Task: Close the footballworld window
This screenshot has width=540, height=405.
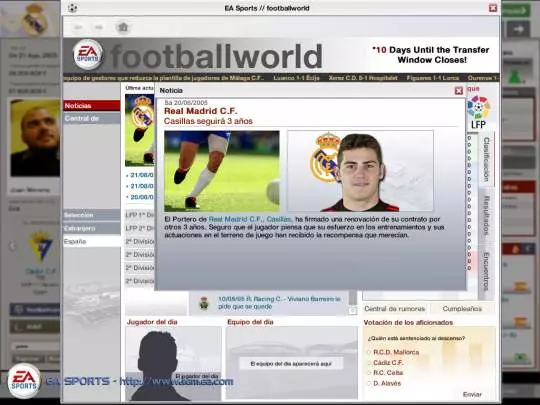Action: click(493, 8)
